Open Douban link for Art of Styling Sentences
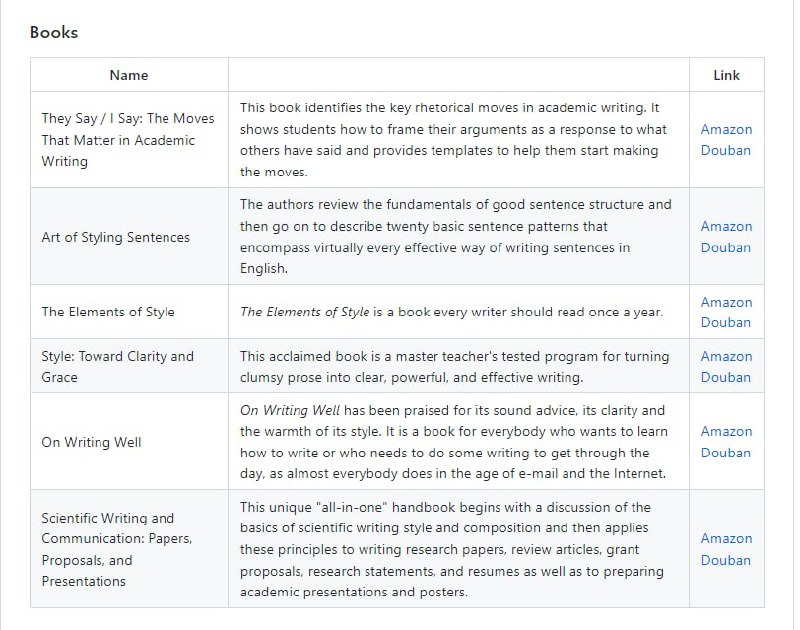 click(x=726, y=247)
